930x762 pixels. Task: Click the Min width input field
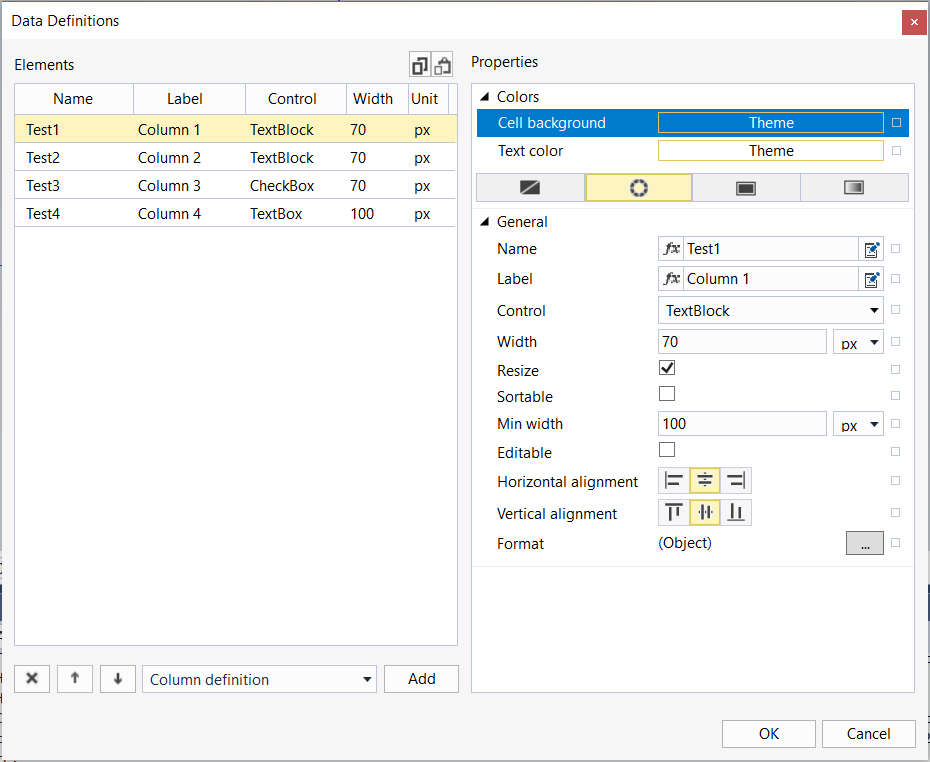tap(742, 424)
